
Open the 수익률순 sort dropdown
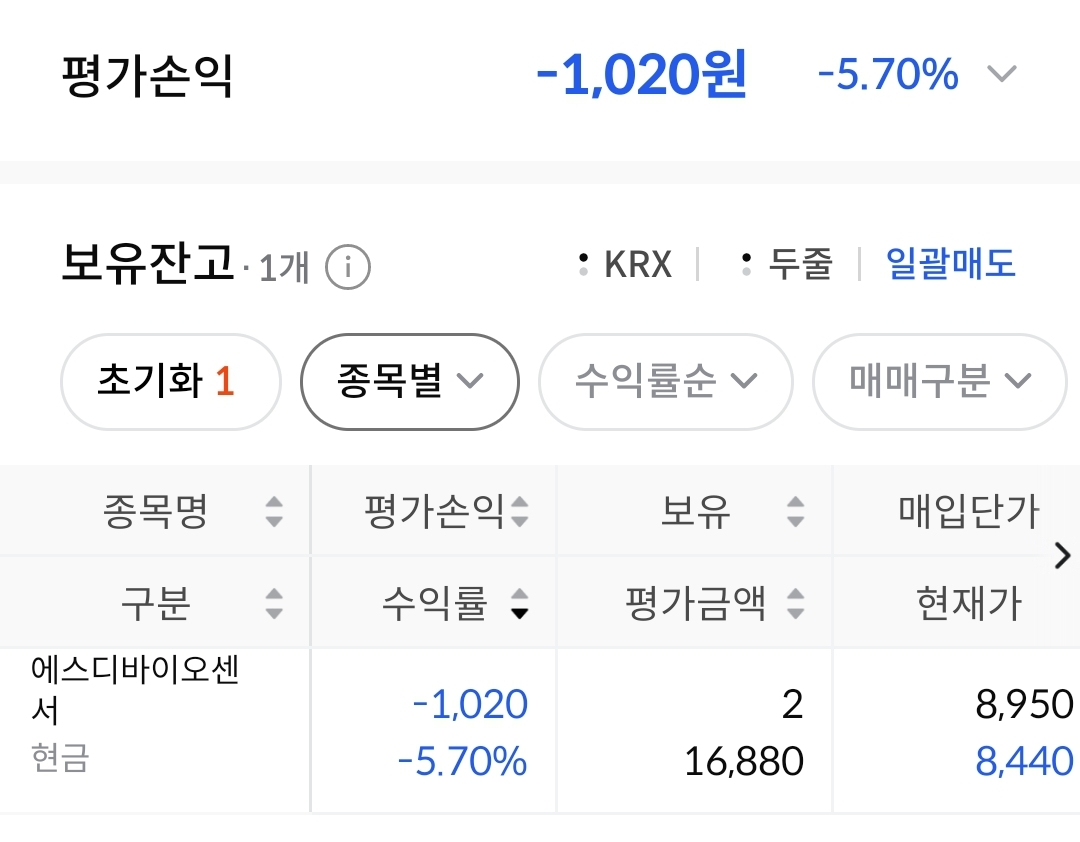click(665, 381)
